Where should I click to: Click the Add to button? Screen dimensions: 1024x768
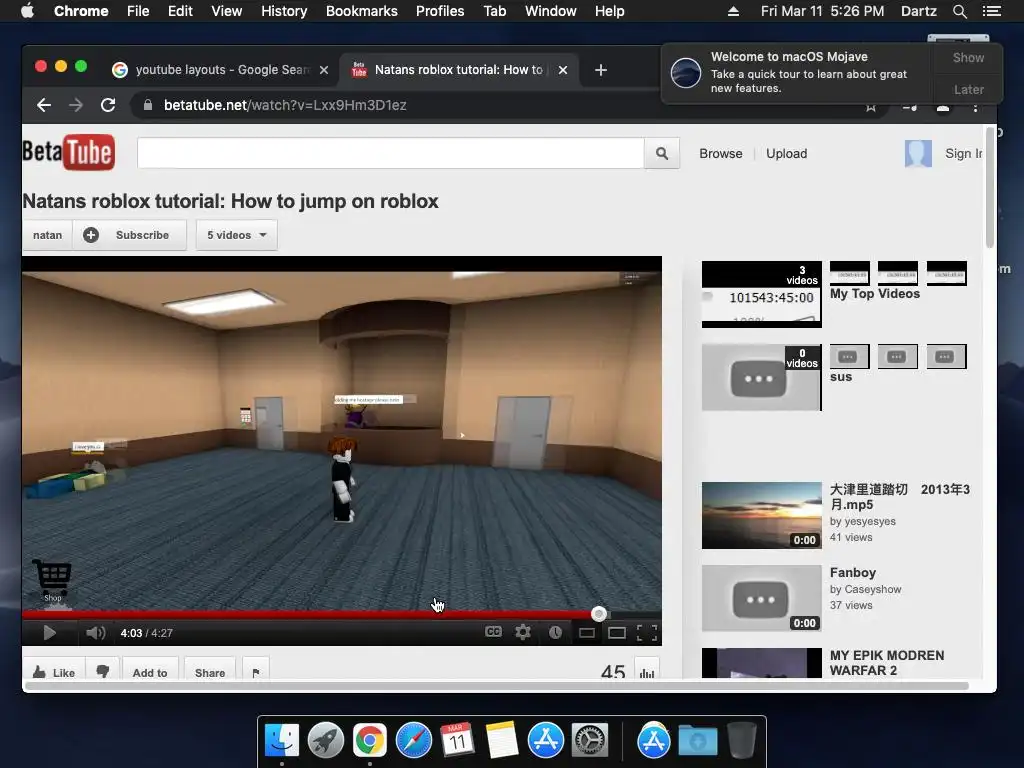coord(150,671)
